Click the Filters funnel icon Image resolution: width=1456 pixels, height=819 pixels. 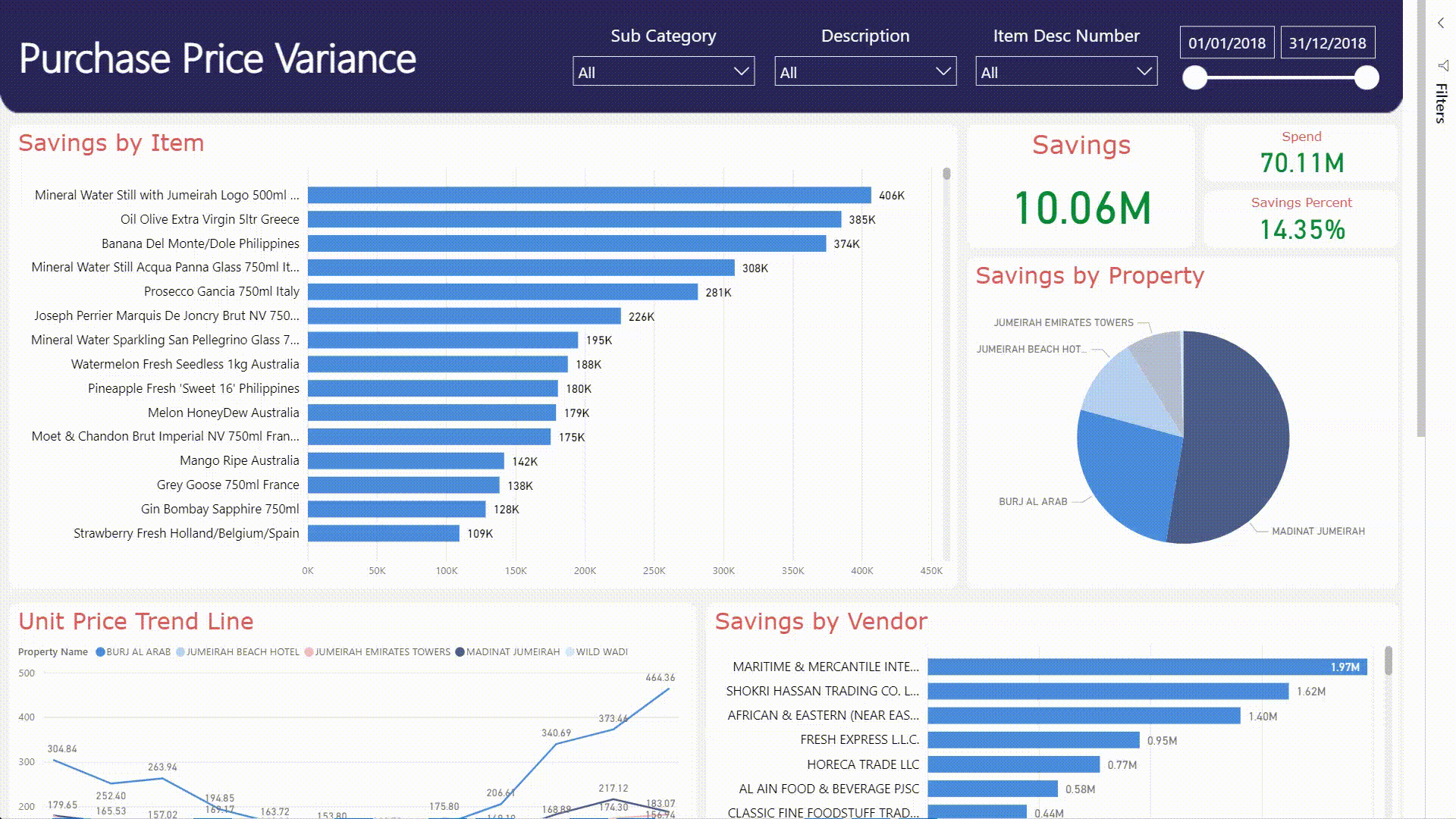tap(1442, 66)
